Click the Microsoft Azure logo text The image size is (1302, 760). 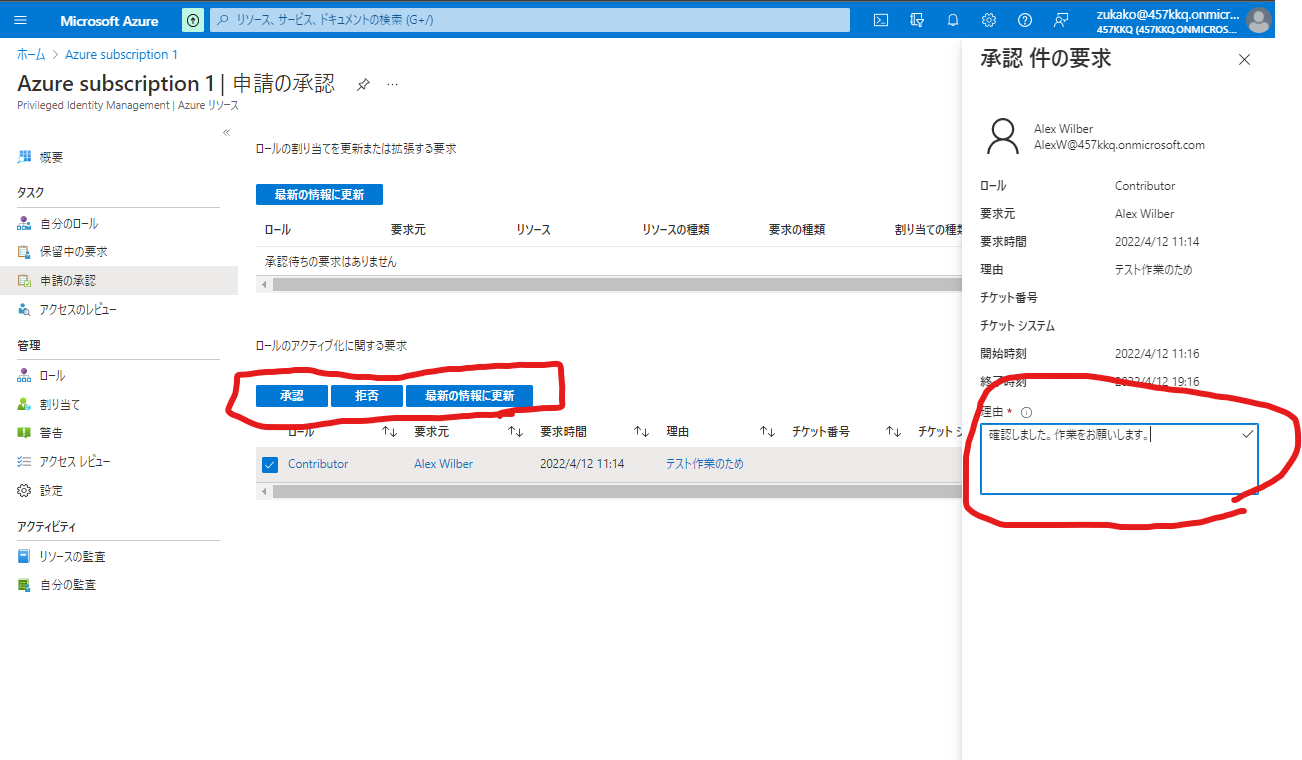pyautogui.click(x=109, y=21)
